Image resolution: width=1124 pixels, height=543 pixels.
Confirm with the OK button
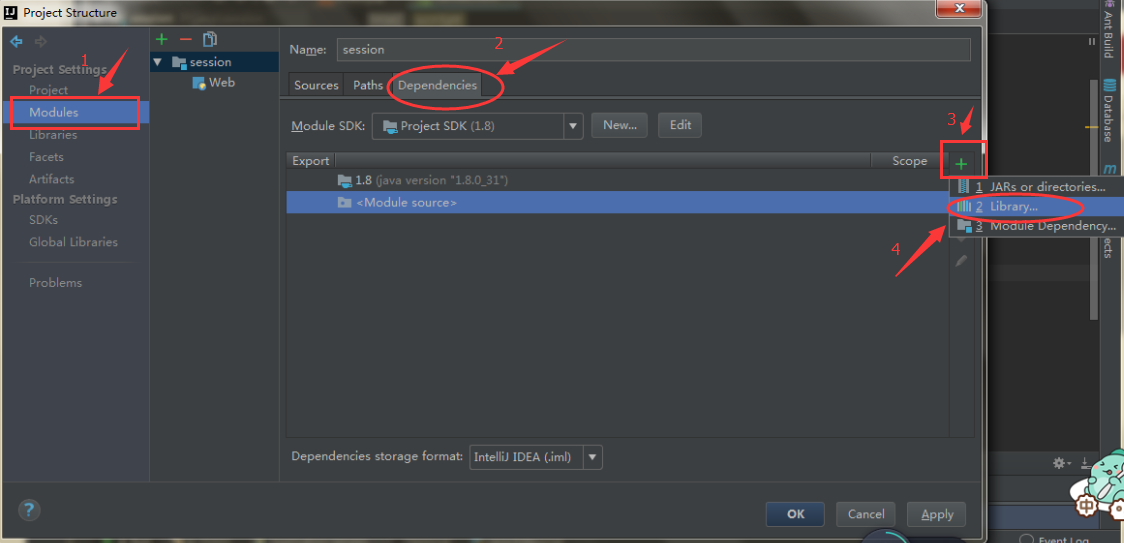pos(795,514)
